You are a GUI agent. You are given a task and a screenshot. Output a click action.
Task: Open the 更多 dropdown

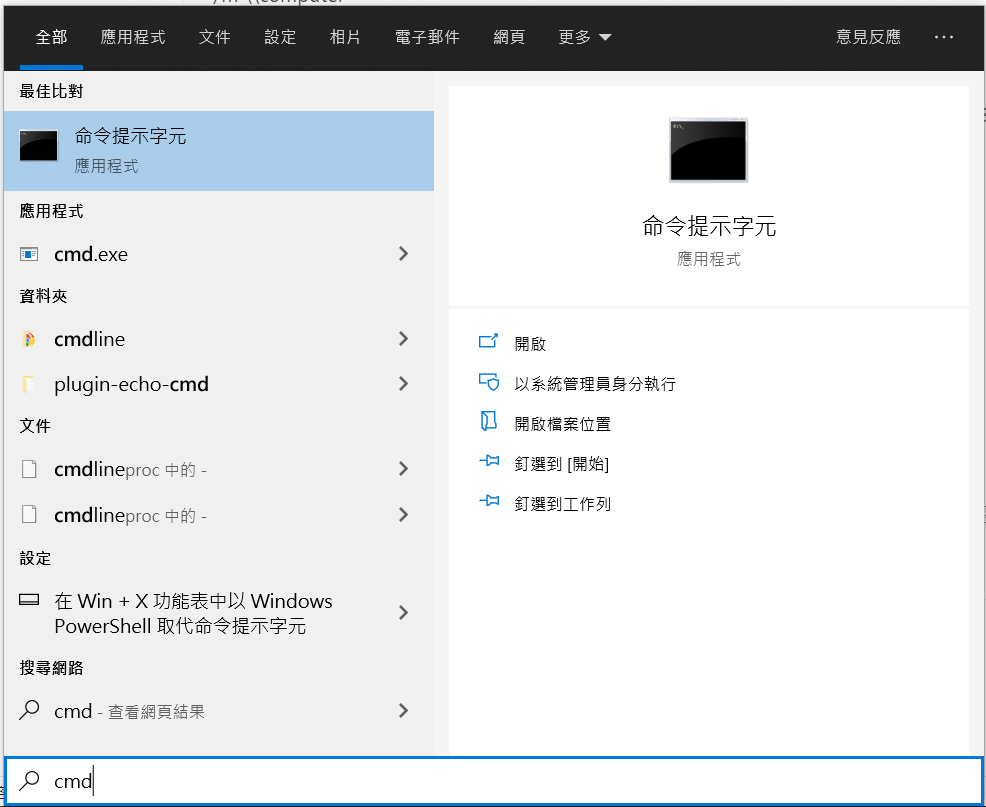pyautogui.click(x=585, y=37)
